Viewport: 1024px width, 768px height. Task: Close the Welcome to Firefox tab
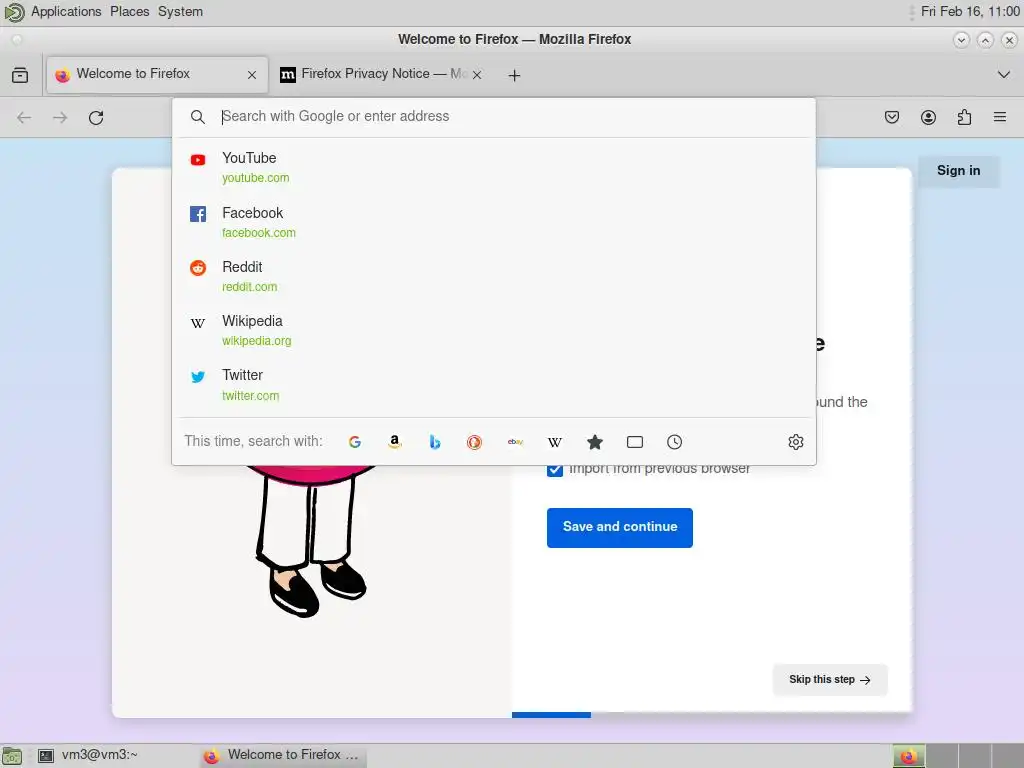tap(252, 75)
